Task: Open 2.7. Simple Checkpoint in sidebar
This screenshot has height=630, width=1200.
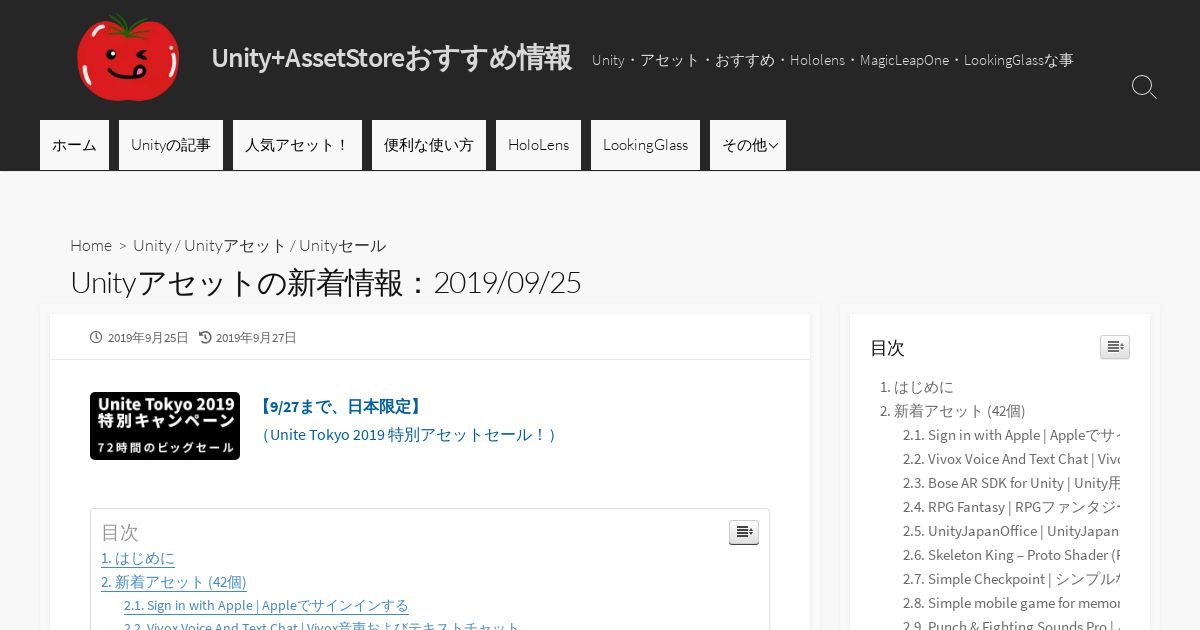Action: pos(1011,579)
